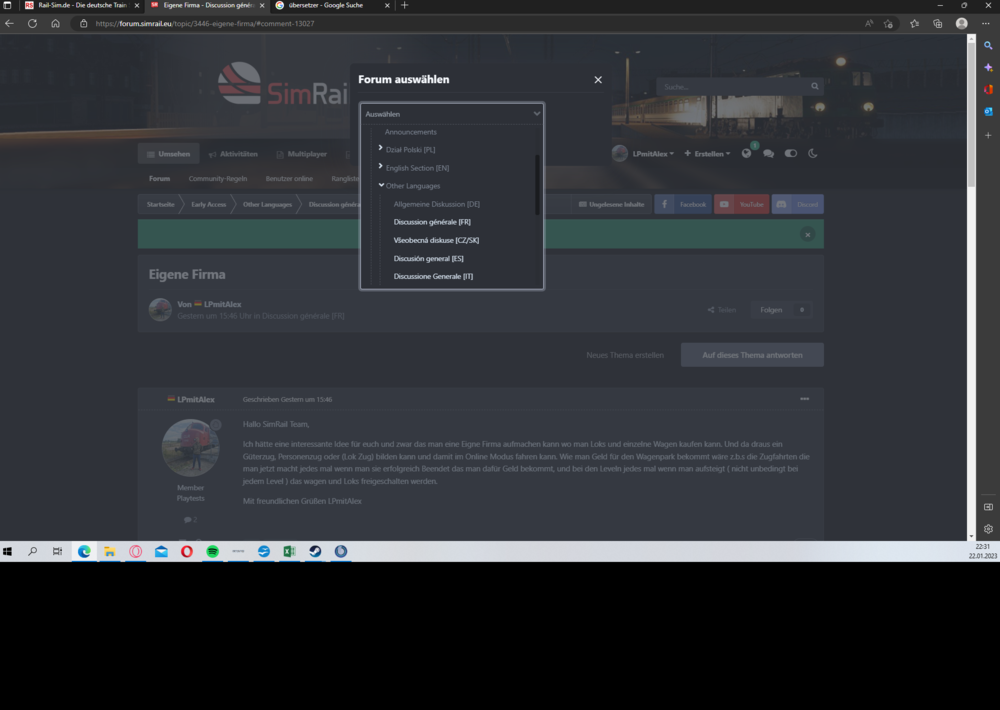This screenshot has width=1000, height=710.
Task: Open the Erstellen create menu
Action: [x=707, y=154]
